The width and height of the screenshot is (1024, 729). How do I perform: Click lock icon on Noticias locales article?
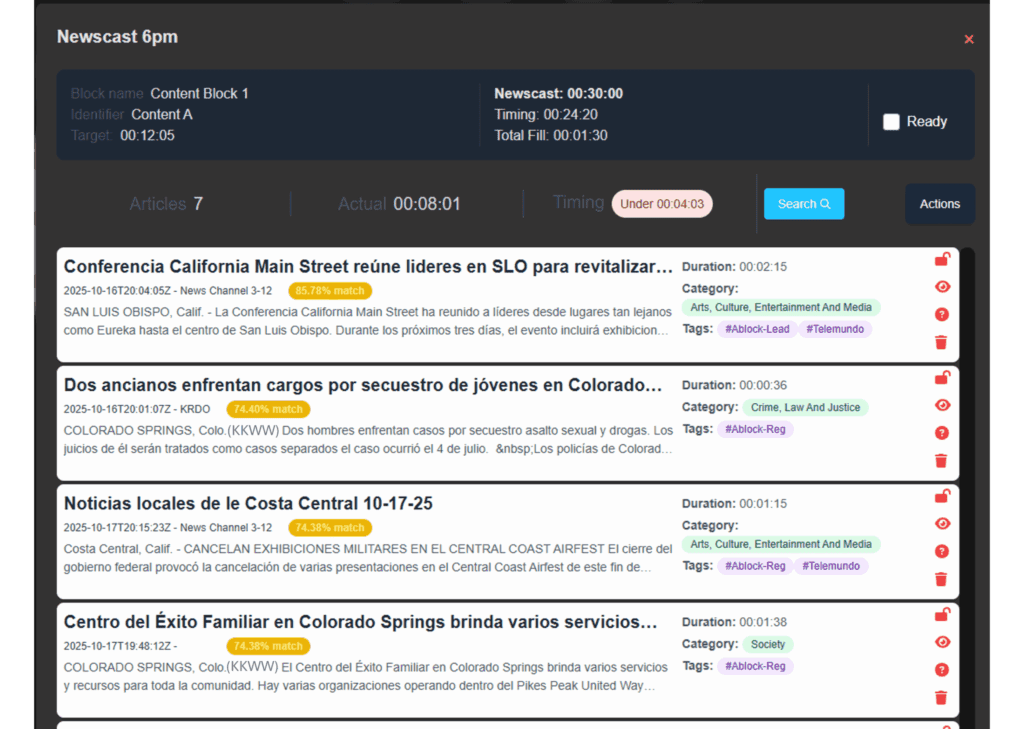coord(941,497)
